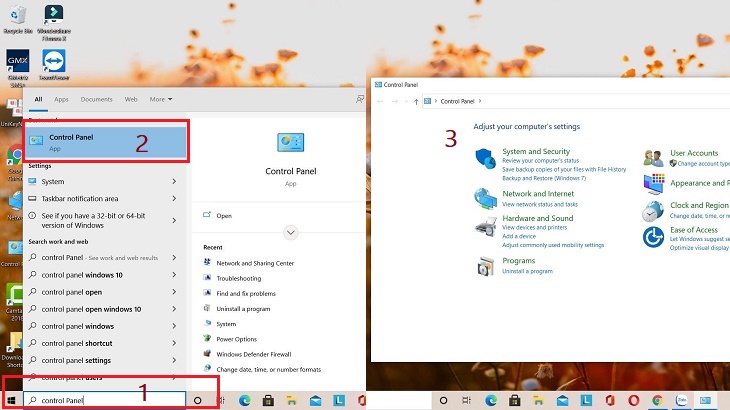
Task: Expand more actions chevron under Open
Action: [291, 232]
